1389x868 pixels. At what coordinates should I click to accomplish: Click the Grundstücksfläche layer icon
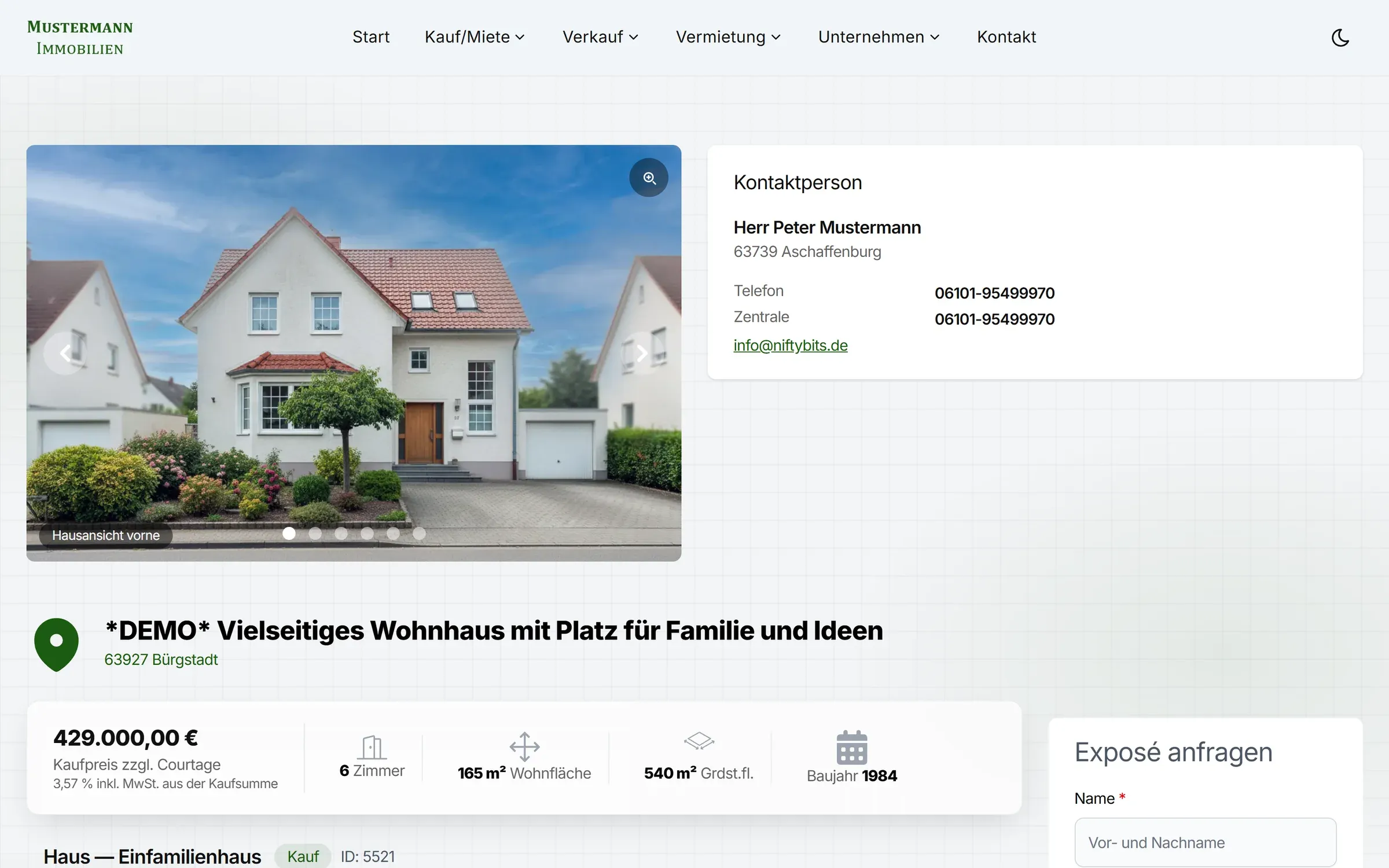[699, 741]
